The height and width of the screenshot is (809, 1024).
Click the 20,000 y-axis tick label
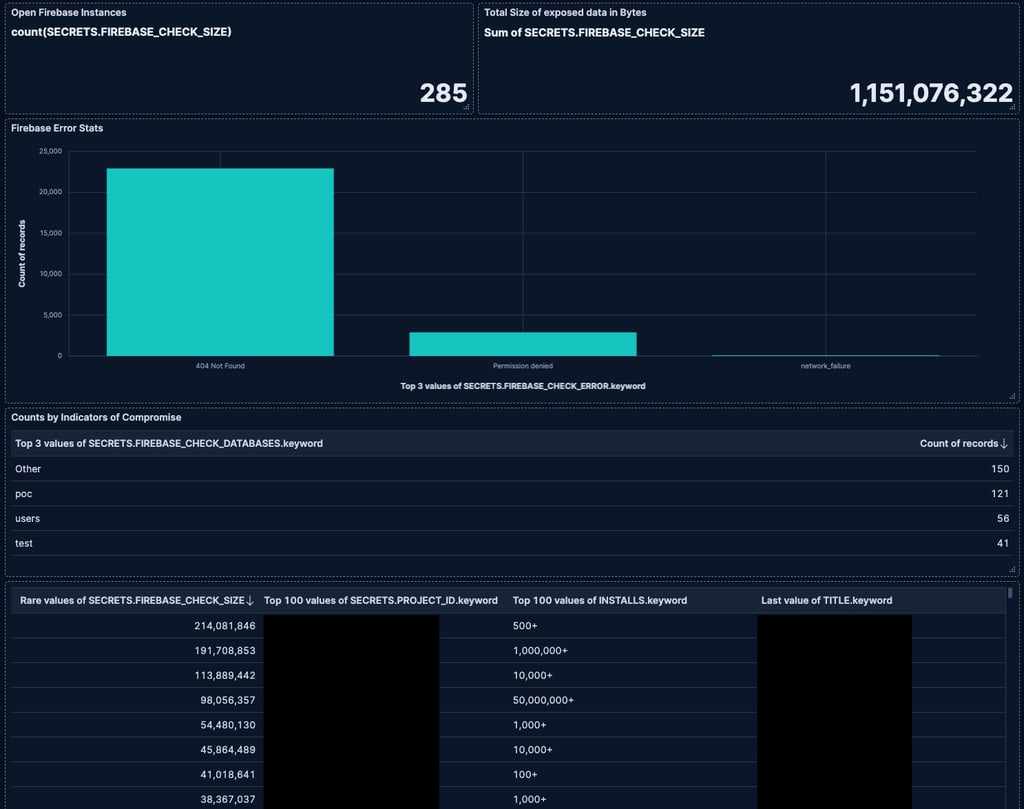coord(50,192)
